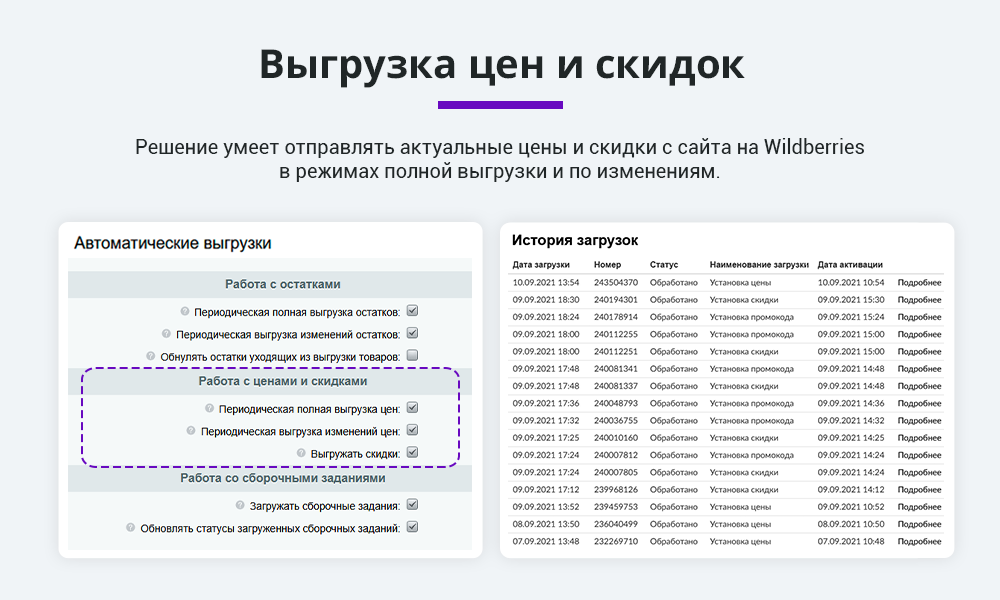This screenshot has height=600, width=1000.
Task: Enable "Обнулять остатки уходящих из выгрузки товаров"
Action: point(412,355)
